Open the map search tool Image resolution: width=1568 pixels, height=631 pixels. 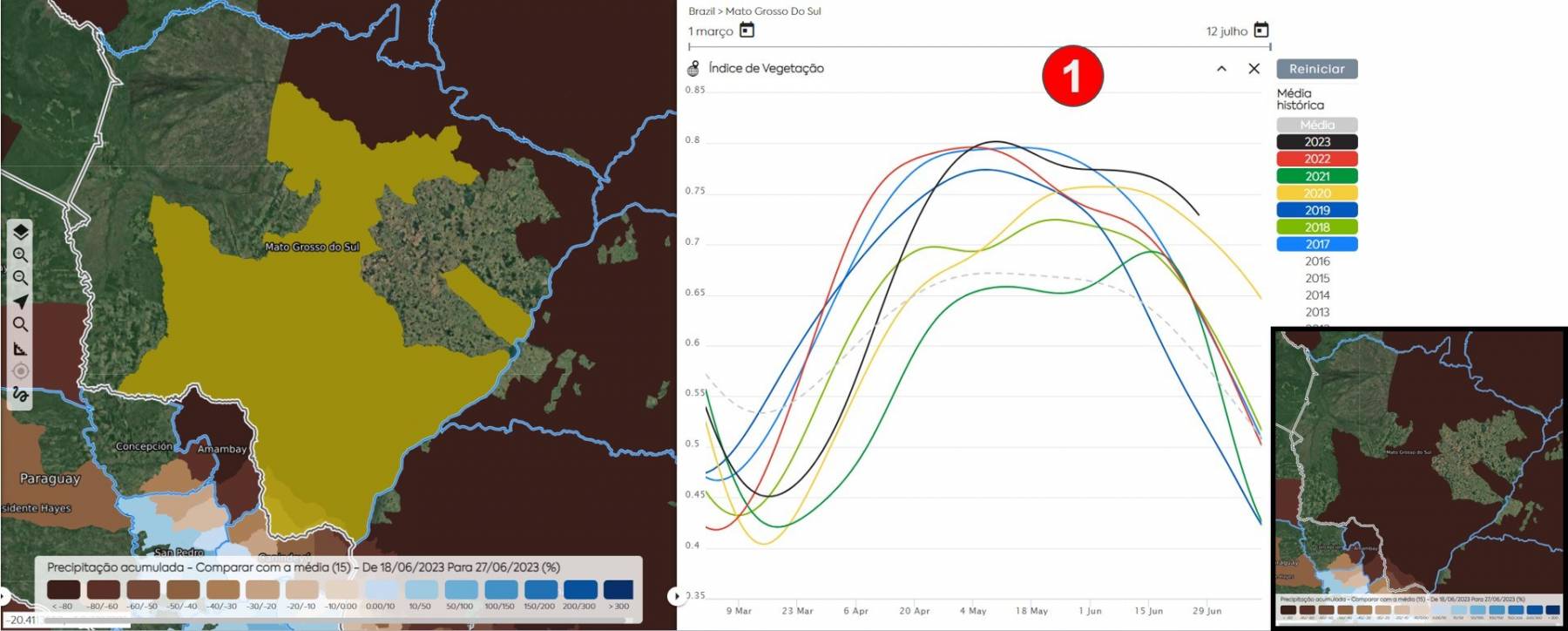[20, 324]
